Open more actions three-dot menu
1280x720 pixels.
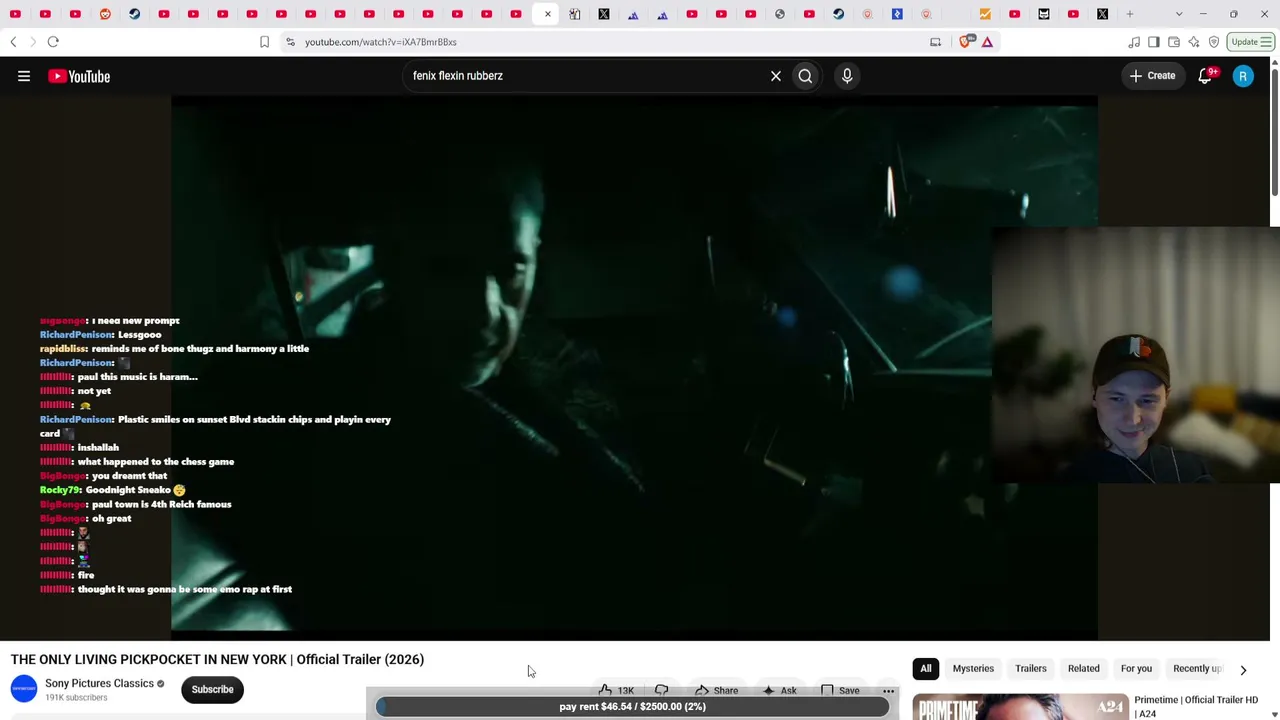pyautogui.click(x=888, y=690)
